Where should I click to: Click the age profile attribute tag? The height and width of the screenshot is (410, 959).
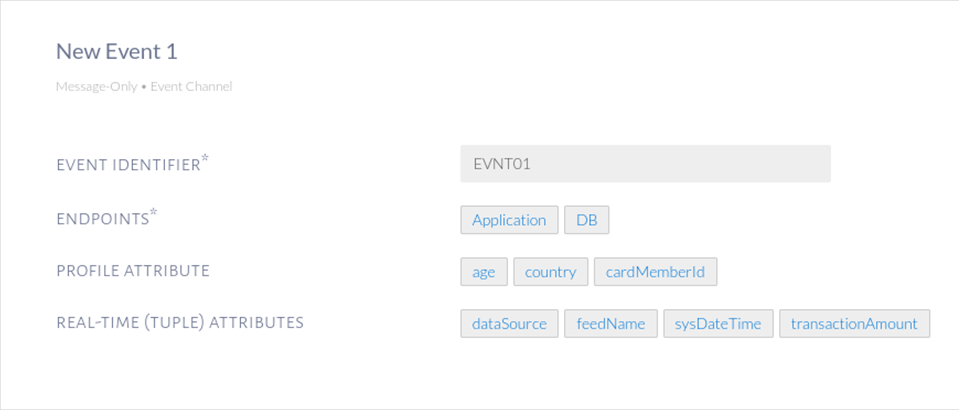tap(484, 272)
